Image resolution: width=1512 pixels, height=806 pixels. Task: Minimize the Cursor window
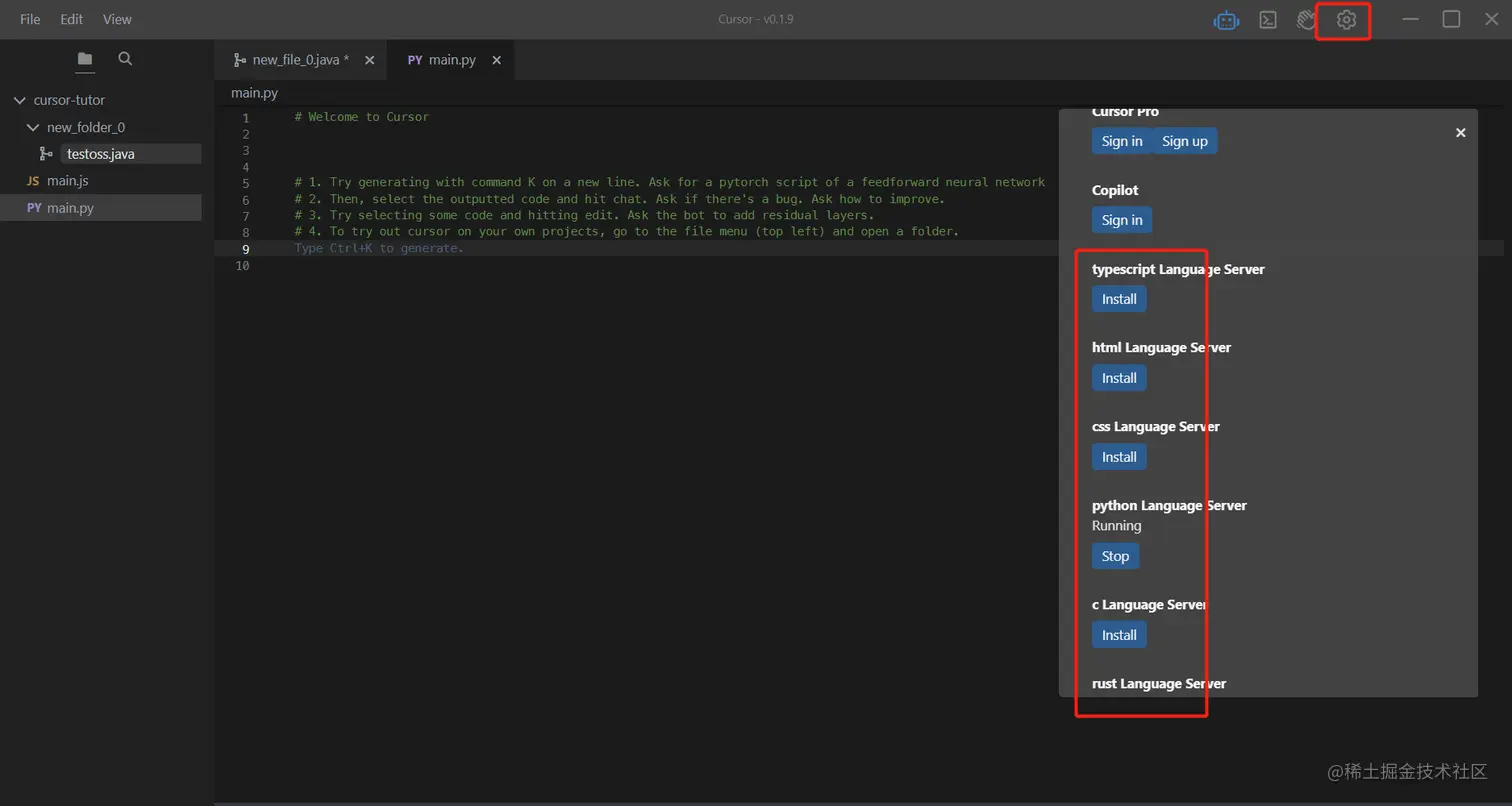point(1410,19)
